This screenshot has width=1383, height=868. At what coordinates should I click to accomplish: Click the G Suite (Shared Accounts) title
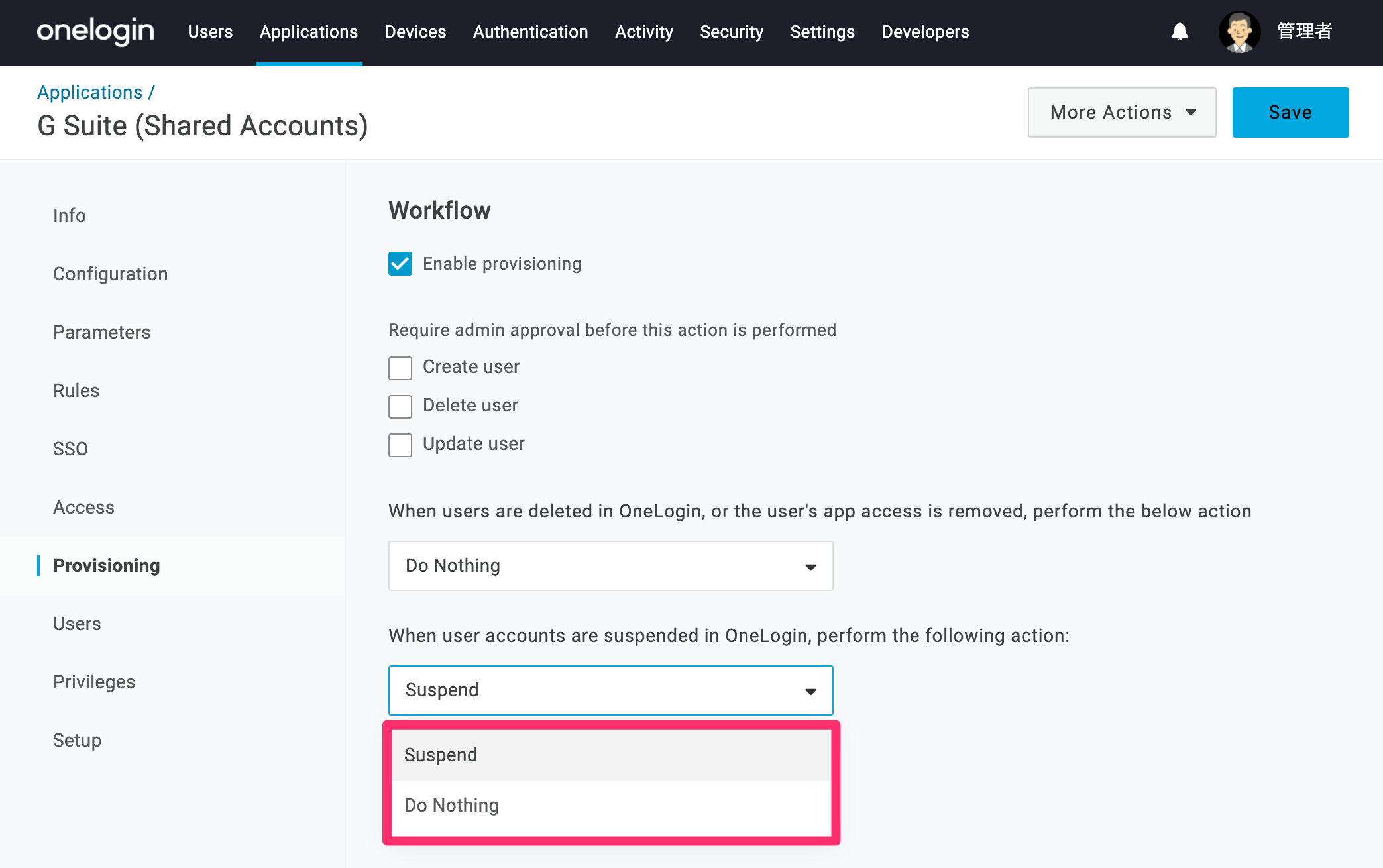(x=203, y=126)
